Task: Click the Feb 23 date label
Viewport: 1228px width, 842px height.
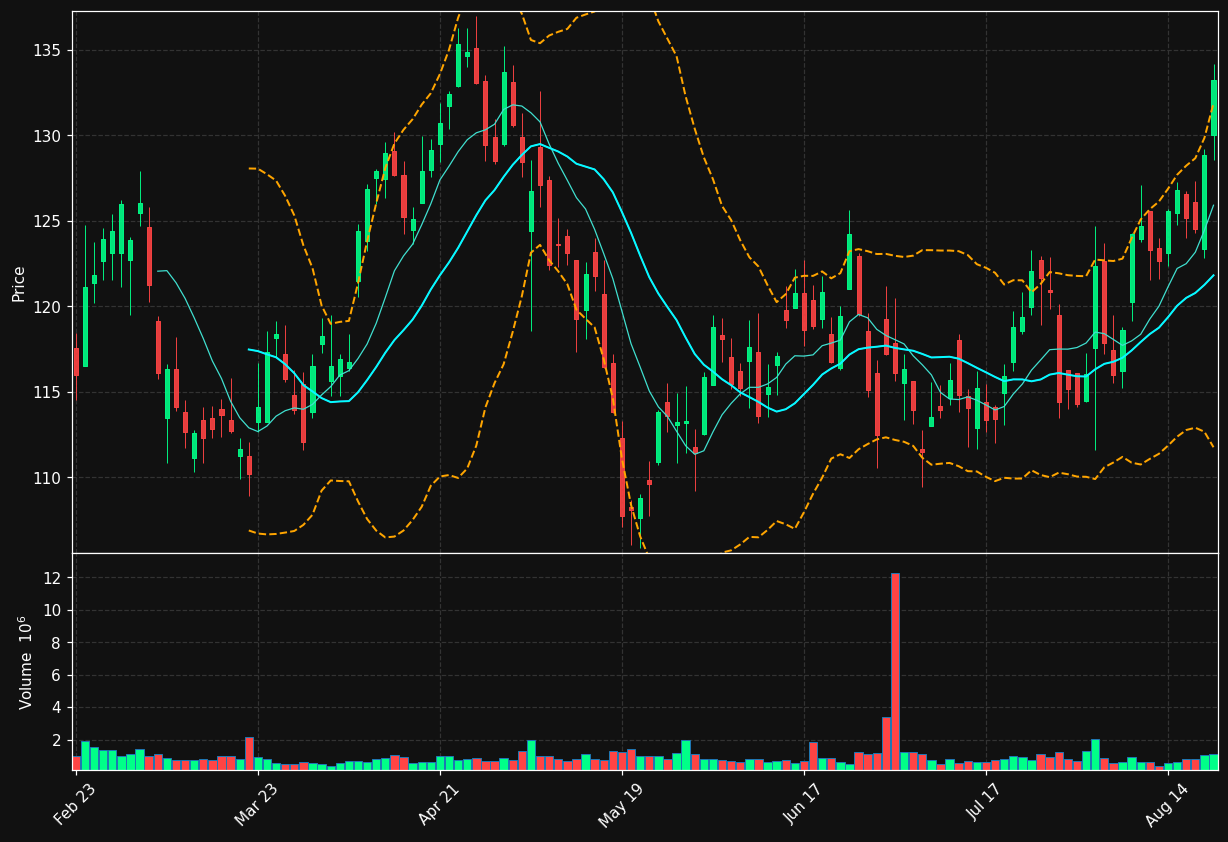Action: pos(75,804)
